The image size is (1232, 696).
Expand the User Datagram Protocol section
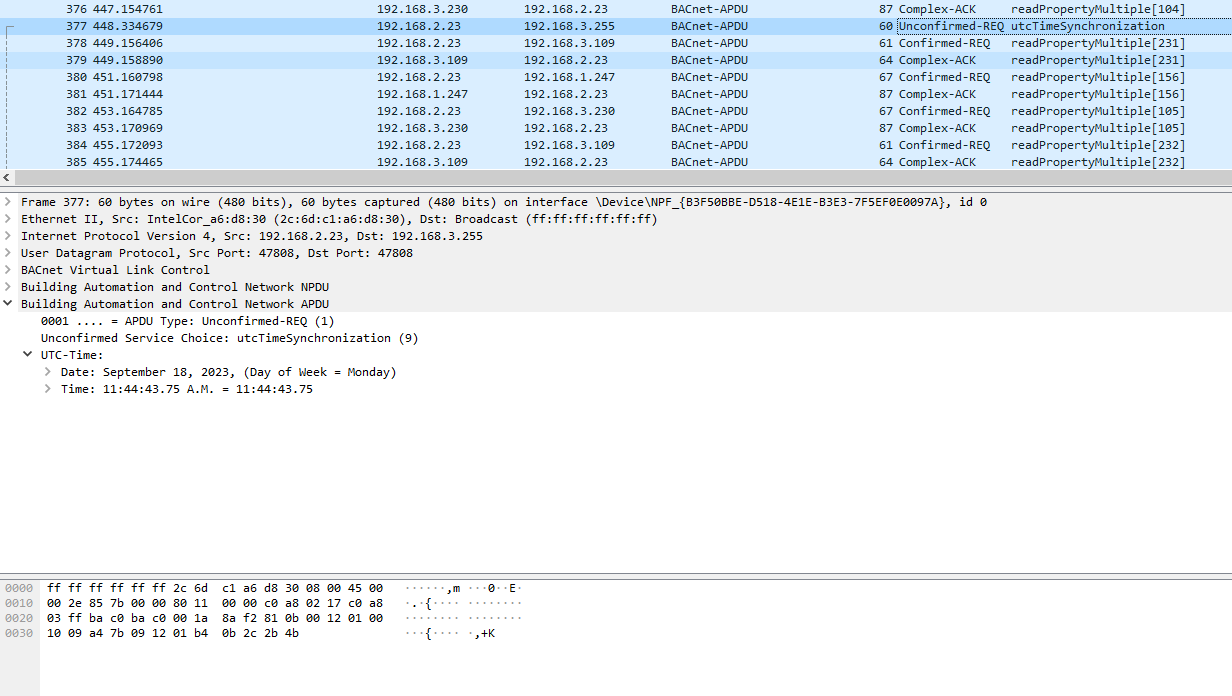pyautogui.click(x=9, y=253)
